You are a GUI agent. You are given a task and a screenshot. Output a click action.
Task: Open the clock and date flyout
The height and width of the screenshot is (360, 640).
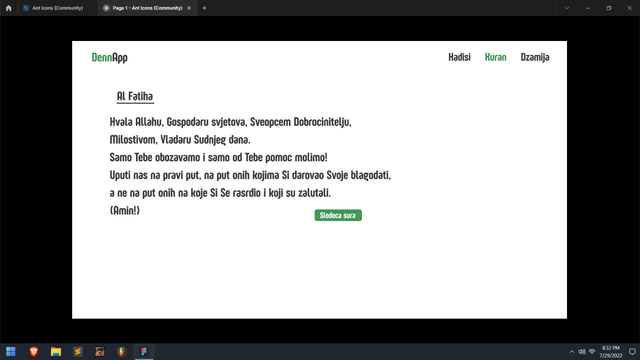pos(611,352)
